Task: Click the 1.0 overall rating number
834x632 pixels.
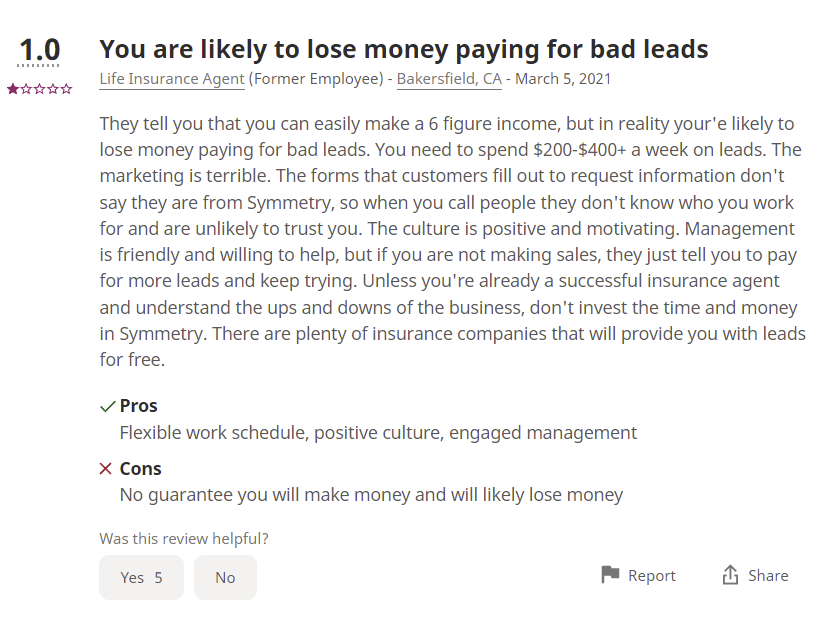Action: coord(39,50)
